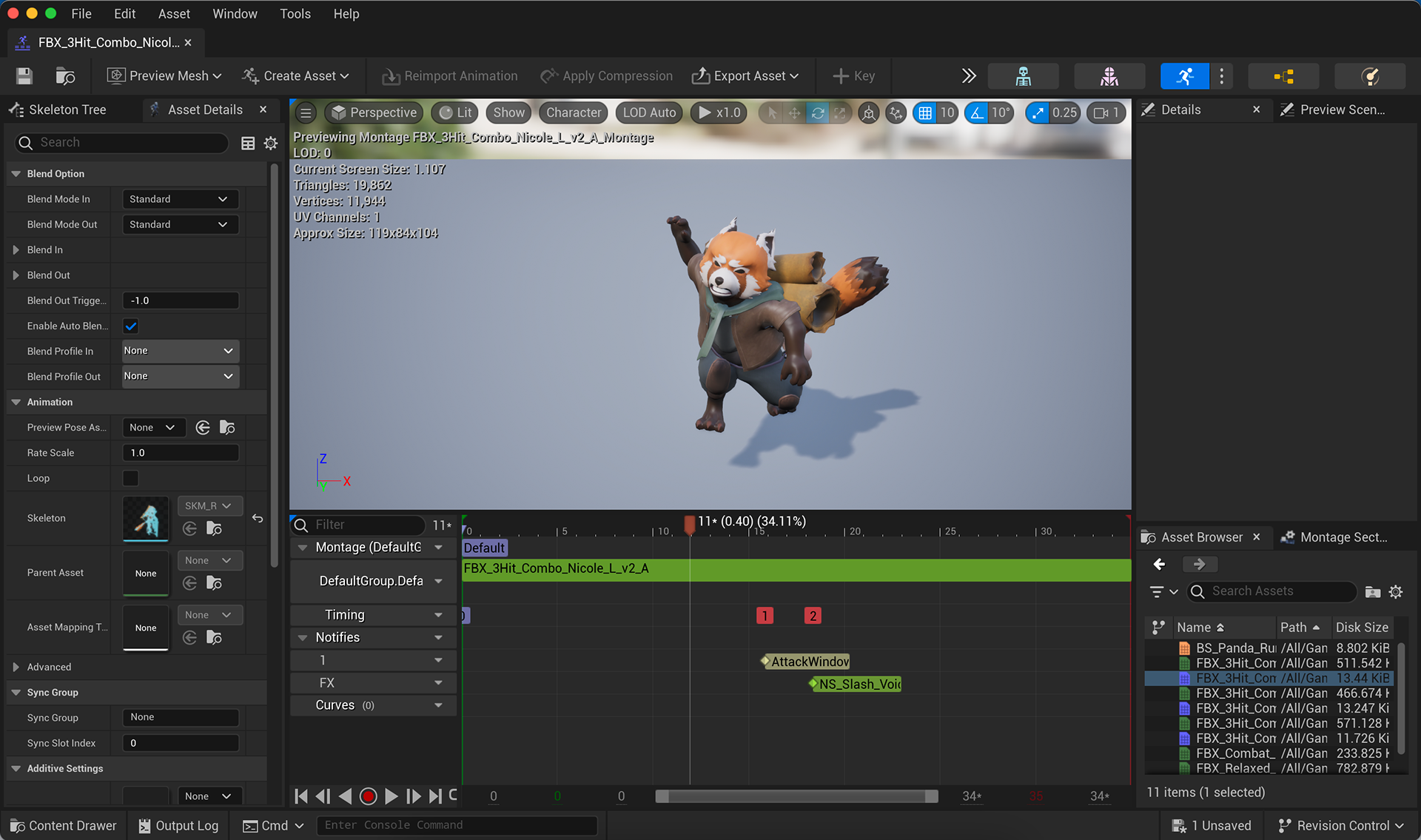Collapse the Sync Group section
The height and width of the screenshot is (840, 1421).
tap(16, 692)
